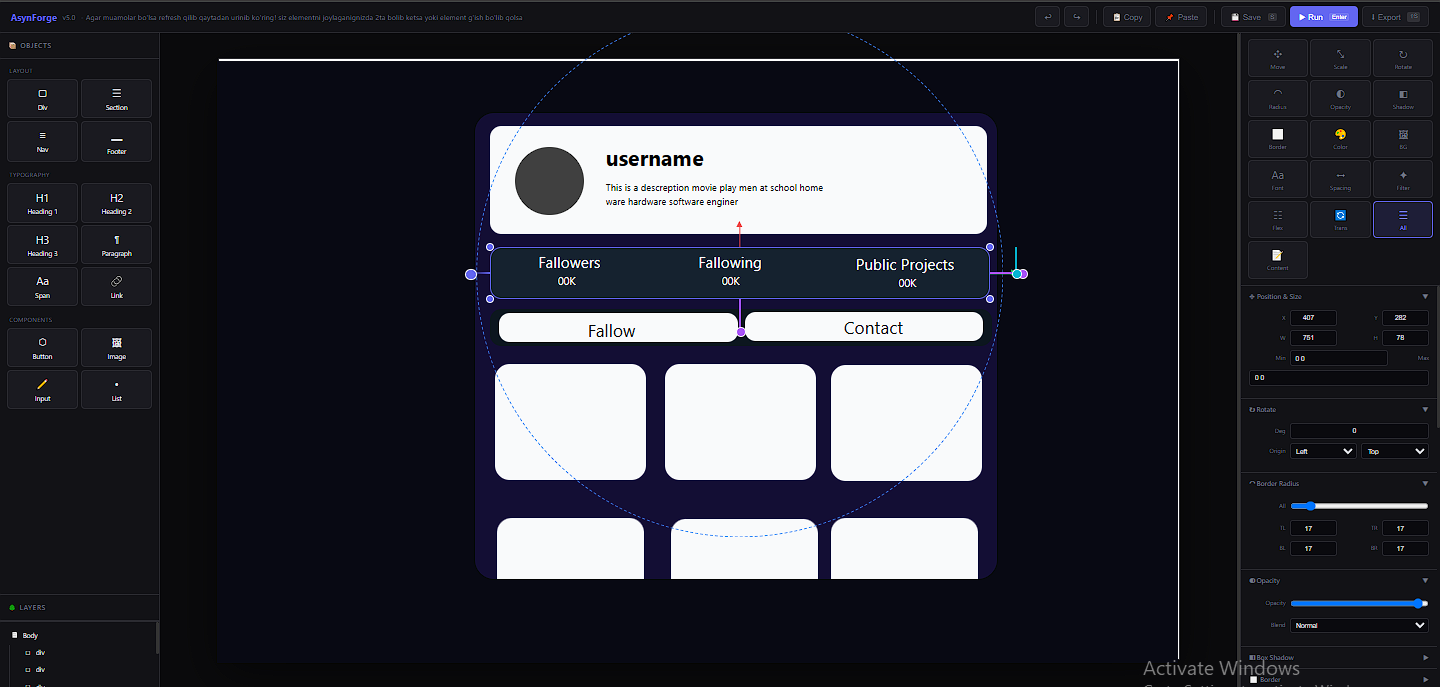
Task: Add a Section layout object
Action: click(116, 99)
